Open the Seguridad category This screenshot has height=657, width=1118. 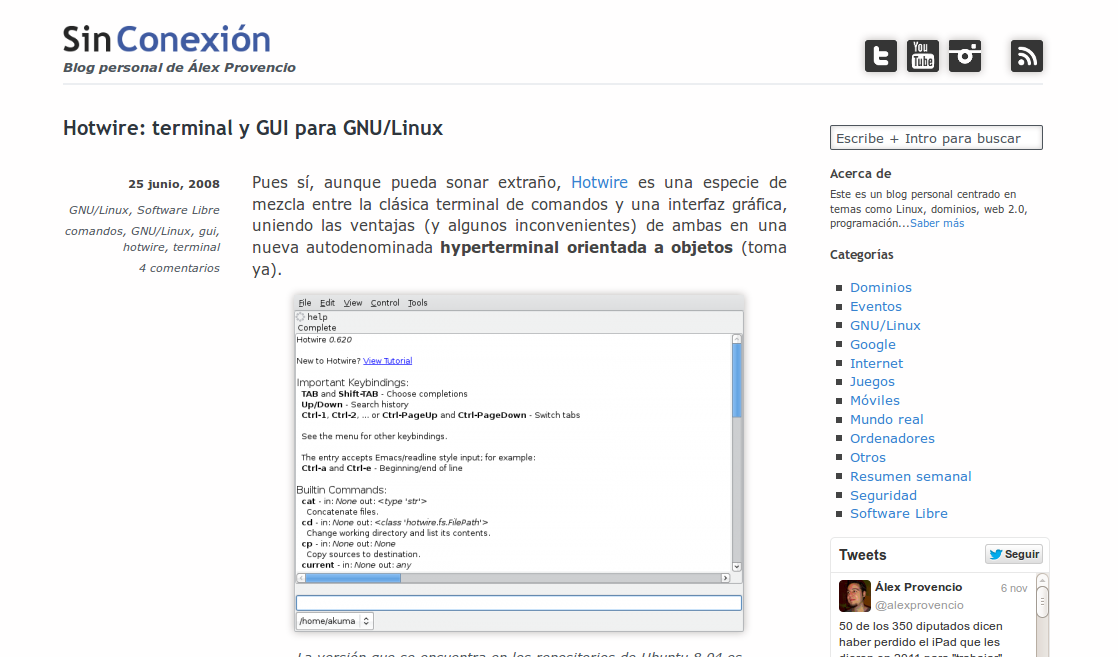click(x=883, y=495)
